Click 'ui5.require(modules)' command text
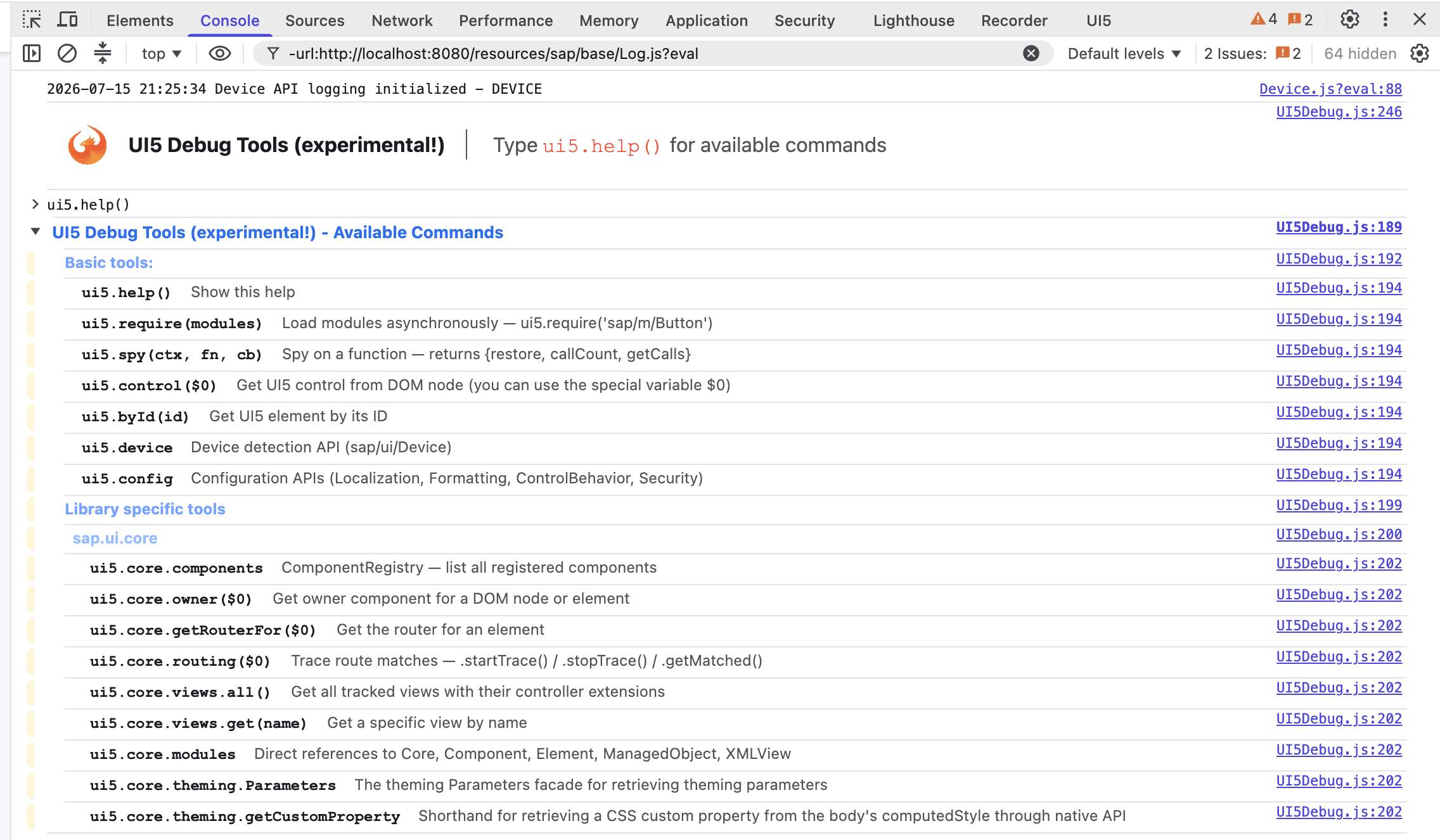Image resolution: width=1440 pixels, height=840 pixels. pos(171,323)
